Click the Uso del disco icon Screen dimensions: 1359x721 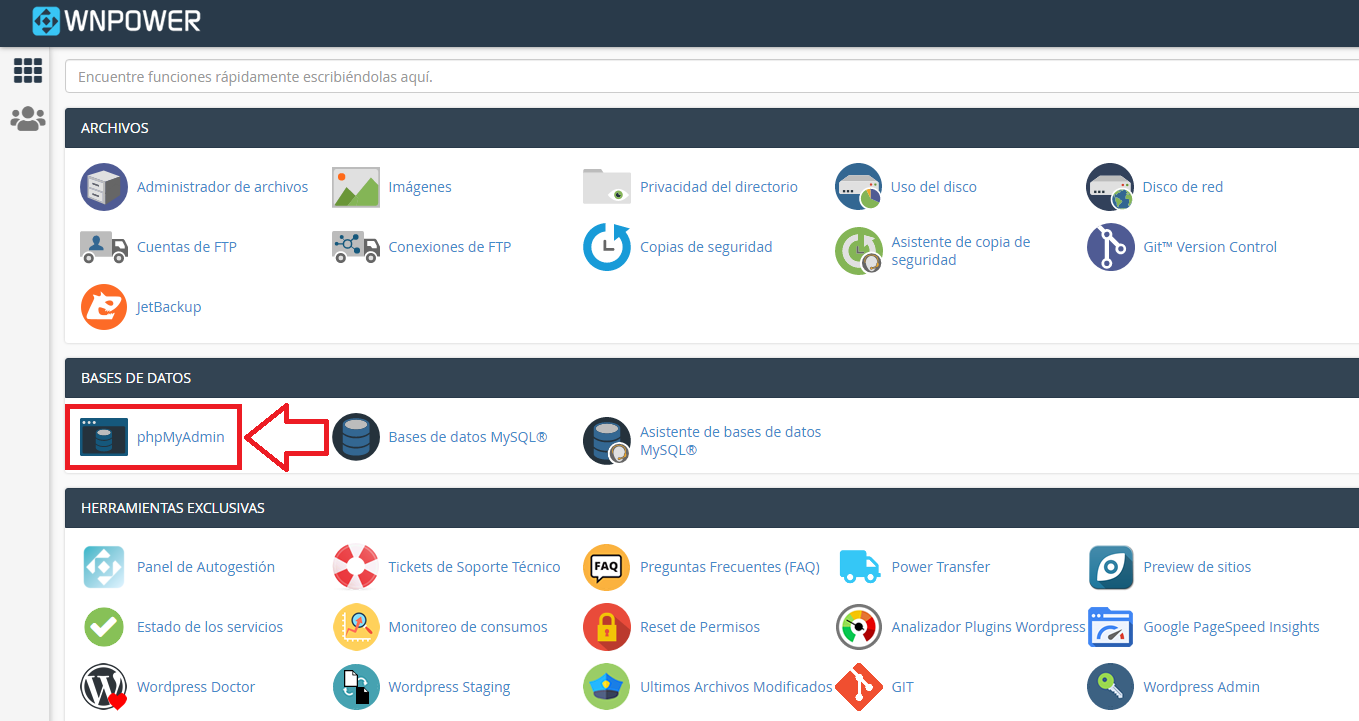point(859,187)
